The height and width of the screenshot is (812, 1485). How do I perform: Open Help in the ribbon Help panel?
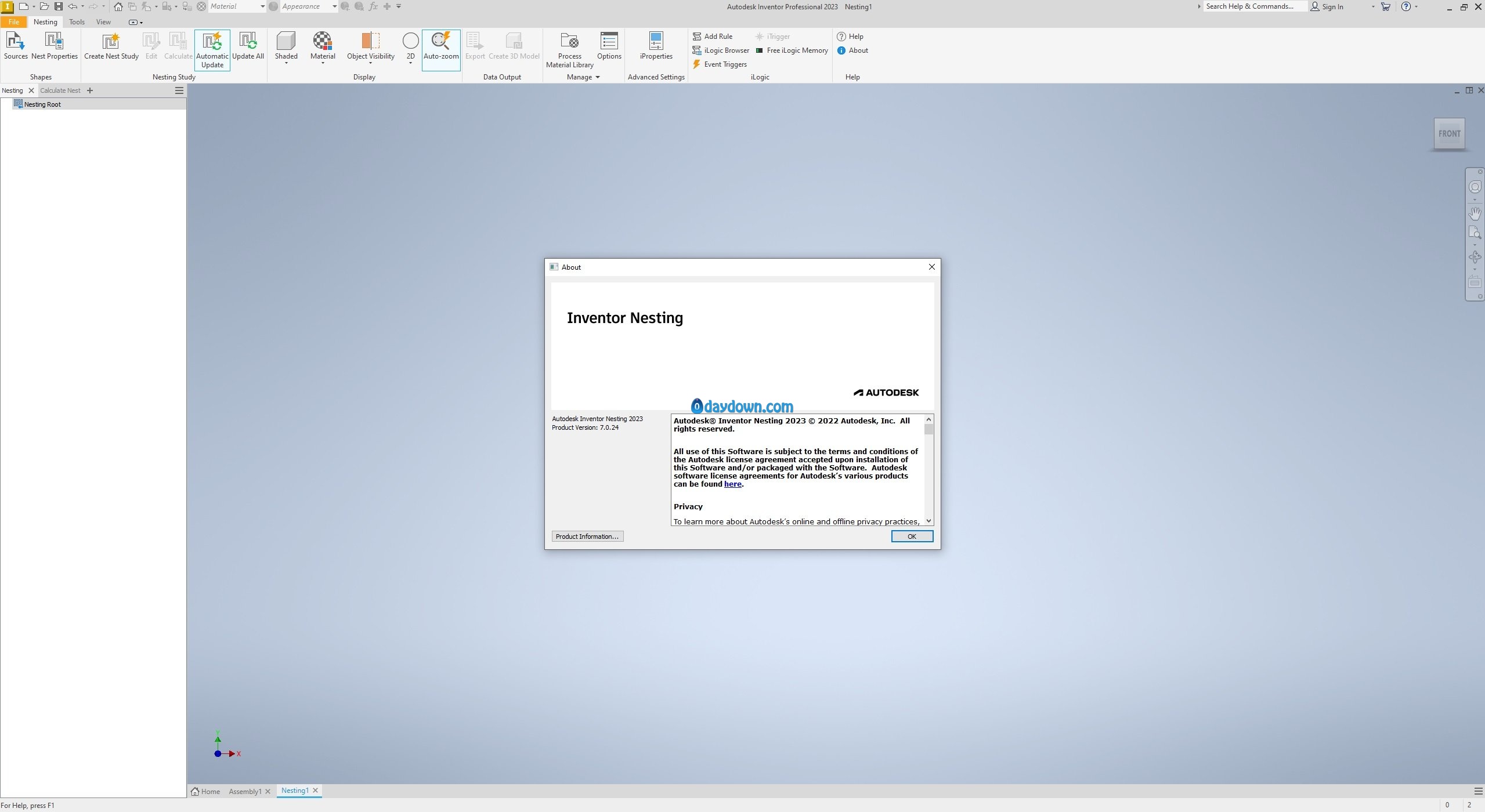coord(850,37)
